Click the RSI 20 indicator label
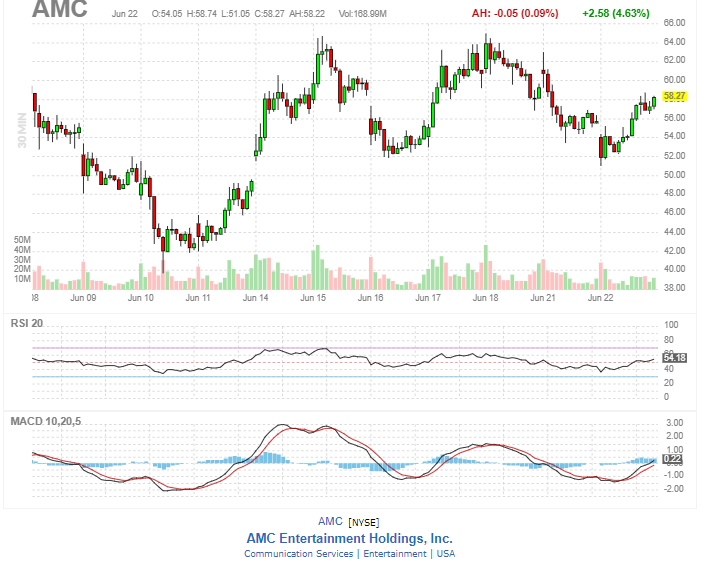Image resolution: width=706 pixels, height=571 pixels. click(27, 323)
